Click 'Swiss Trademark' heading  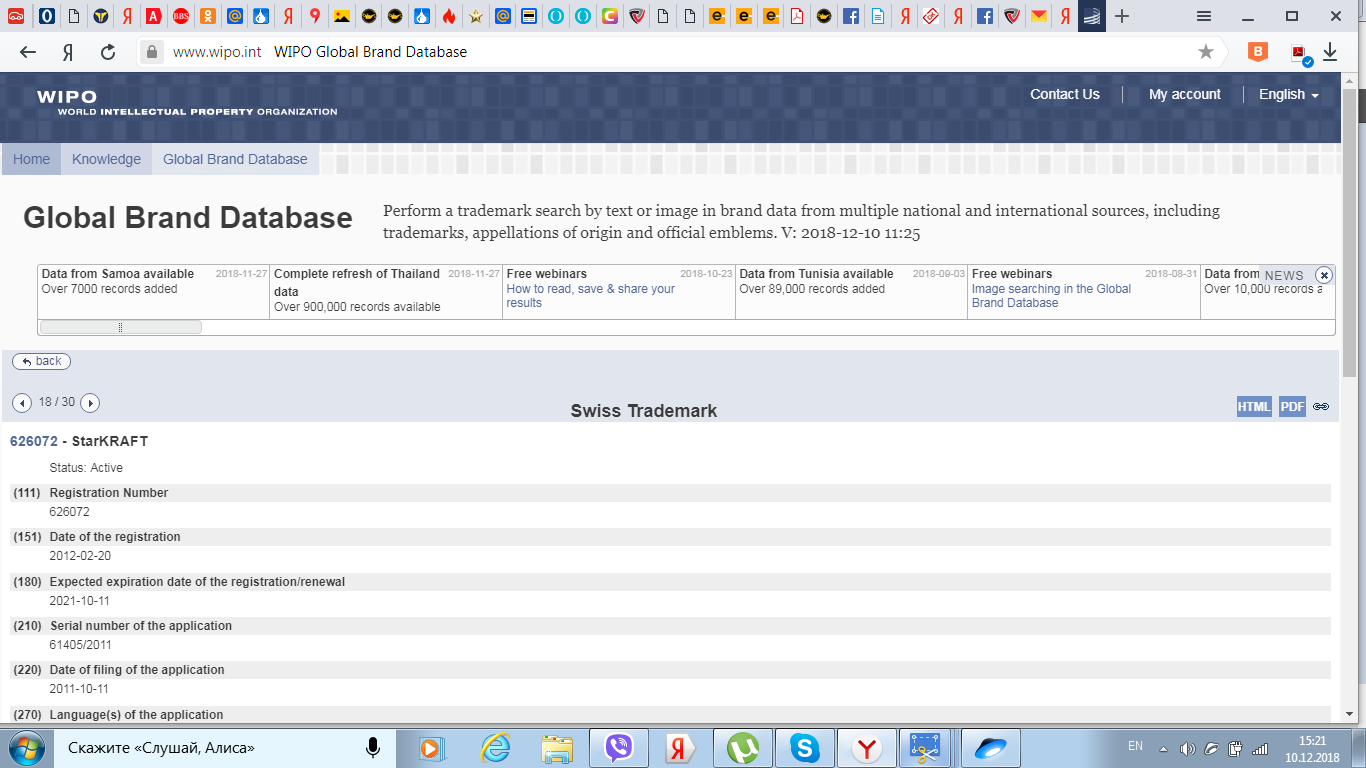[x=644, y=411]
